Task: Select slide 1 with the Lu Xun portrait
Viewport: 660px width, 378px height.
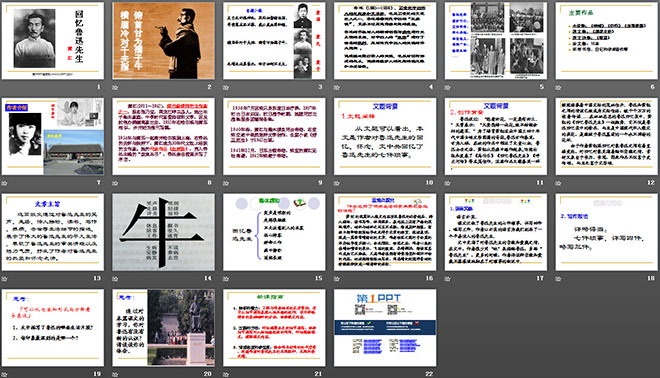Action: click(x=53, y=41)
